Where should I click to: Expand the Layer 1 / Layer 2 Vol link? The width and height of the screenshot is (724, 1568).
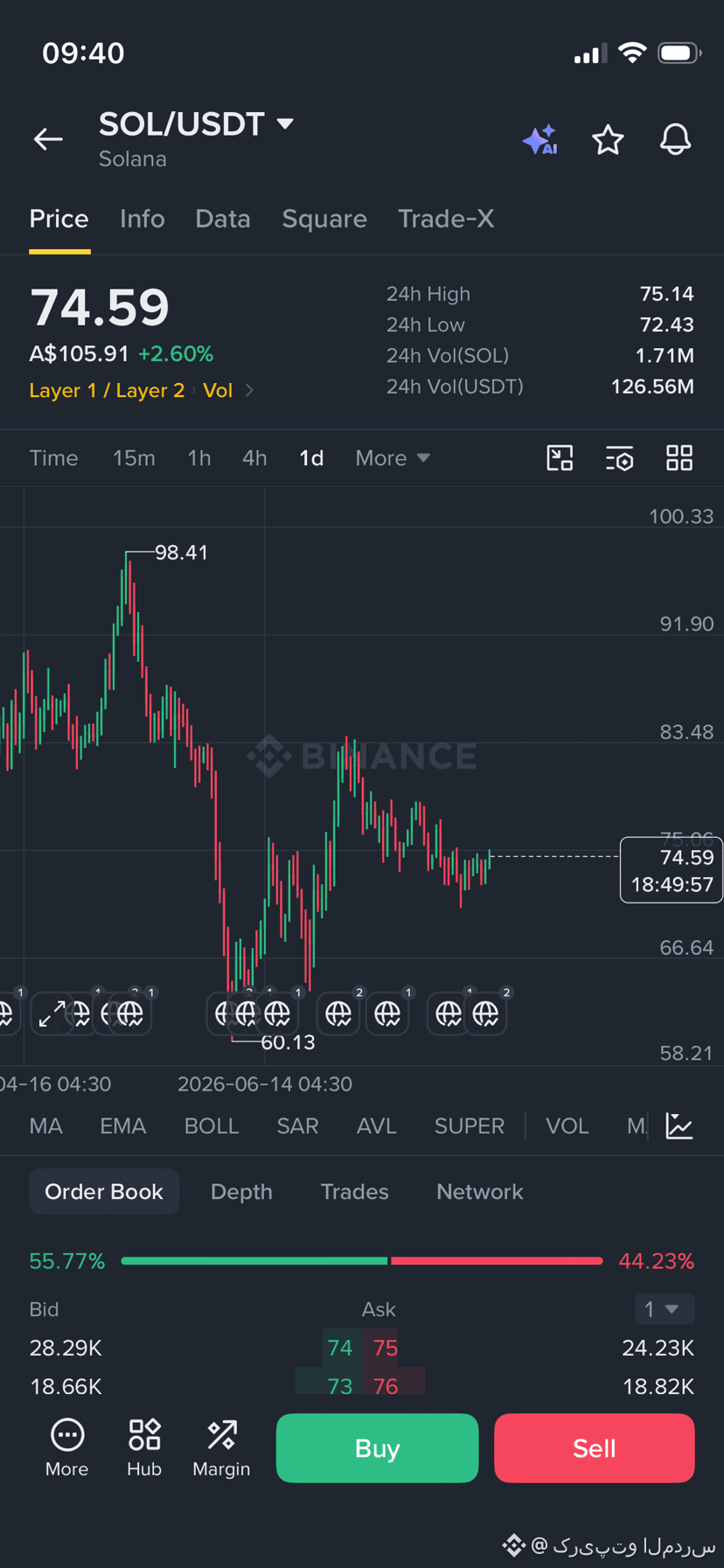tap(142, 390)
